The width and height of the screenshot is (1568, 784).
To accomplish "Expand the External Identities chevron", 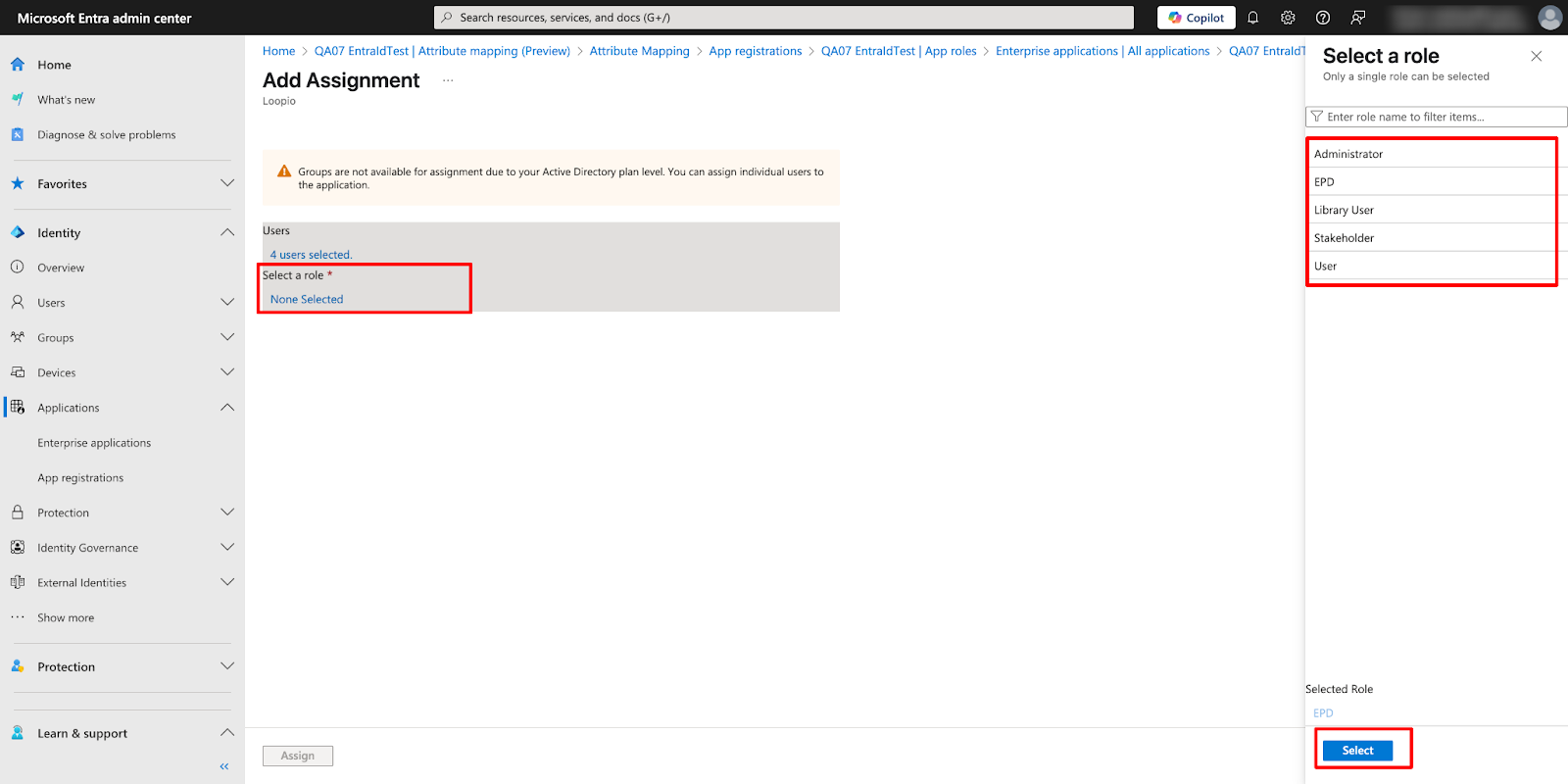I will point(227,583).
